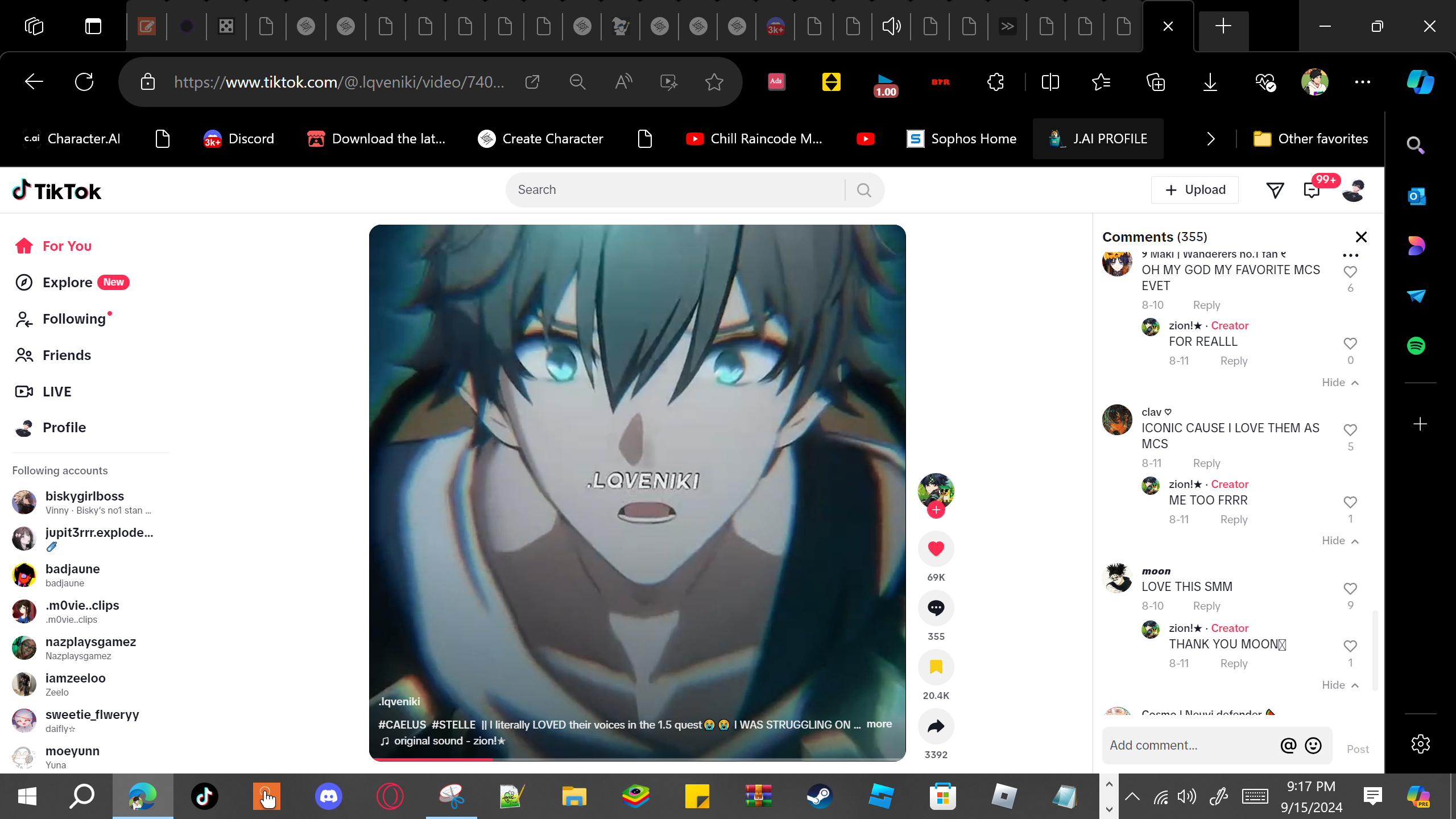Click the video comments bubble icon
The height and width of the screenshot is (819, 1456).
tap(936, 608)
